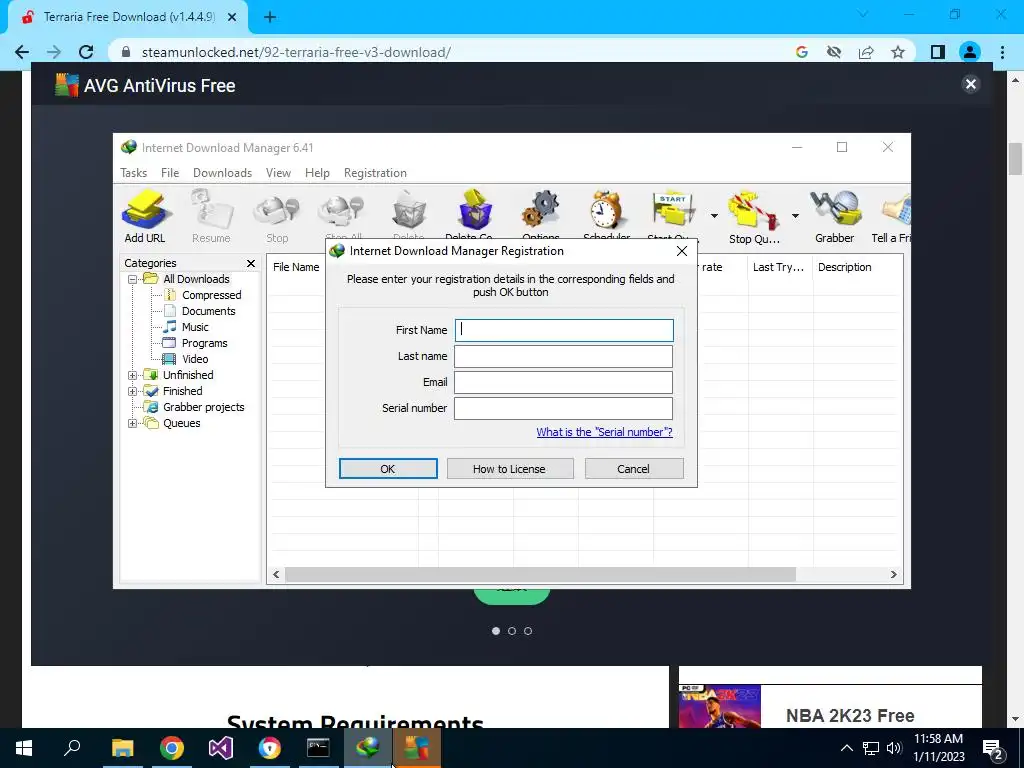Click the Start Queue toolbar icon
Screen dimensions: 1024x768
[673, 215]
